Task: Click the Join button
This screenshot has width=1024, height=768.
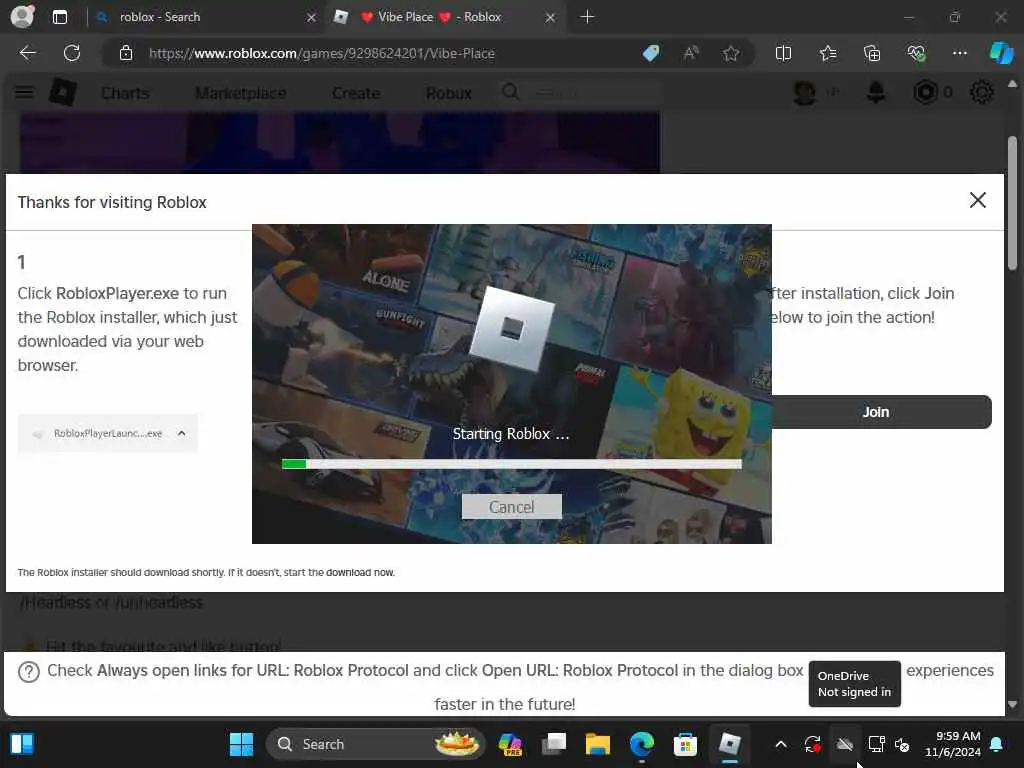Action: (881, 412)
